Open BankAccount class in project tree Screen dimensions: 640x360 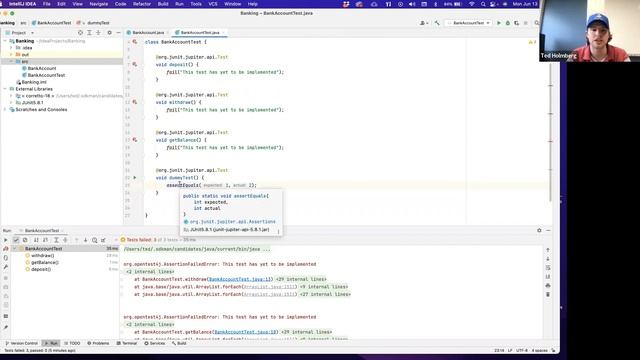[42, 69]
